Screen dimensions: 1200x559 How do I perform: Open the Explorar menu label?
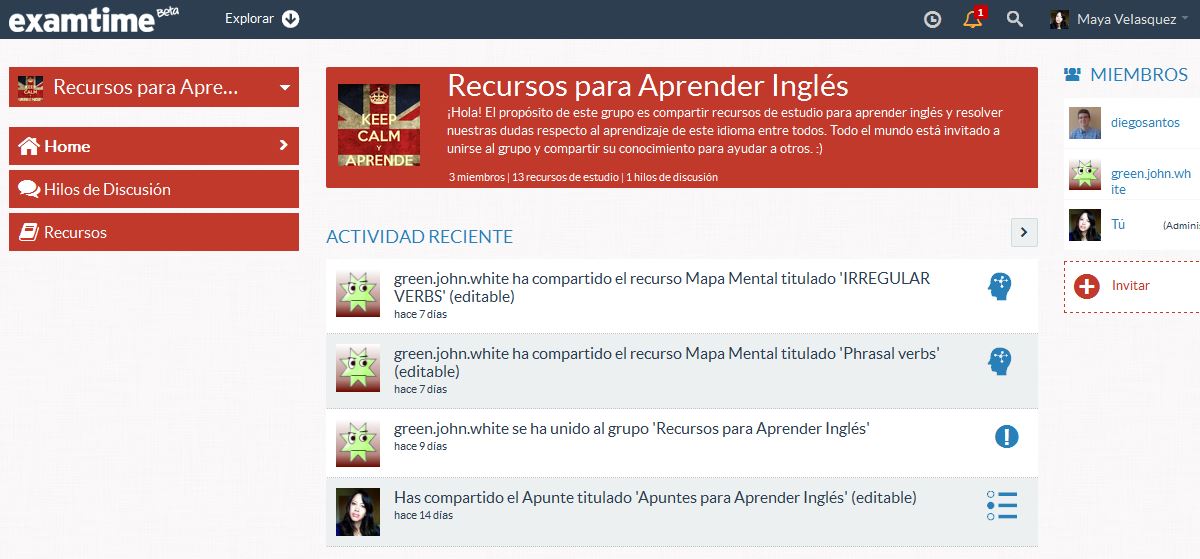coord(249,19)
